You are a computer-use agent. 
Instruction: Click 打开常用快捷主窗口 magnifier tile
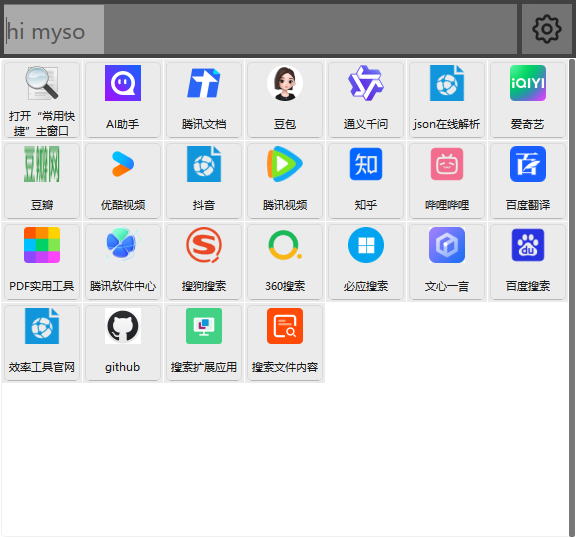tap(42, 100)
